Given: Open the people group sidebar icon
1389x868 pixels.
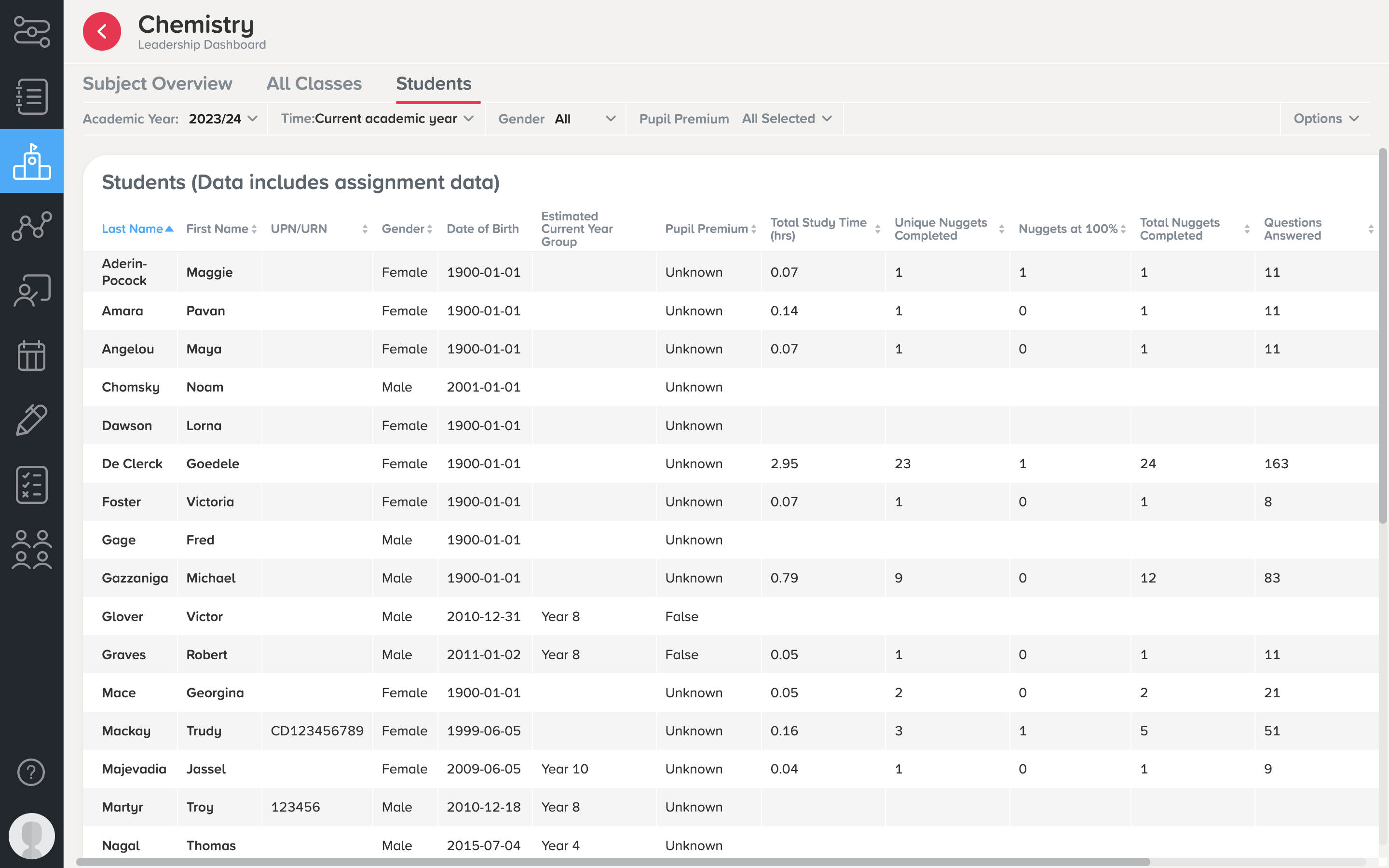Looking at the screenshot, I should (x=31, y=549).
